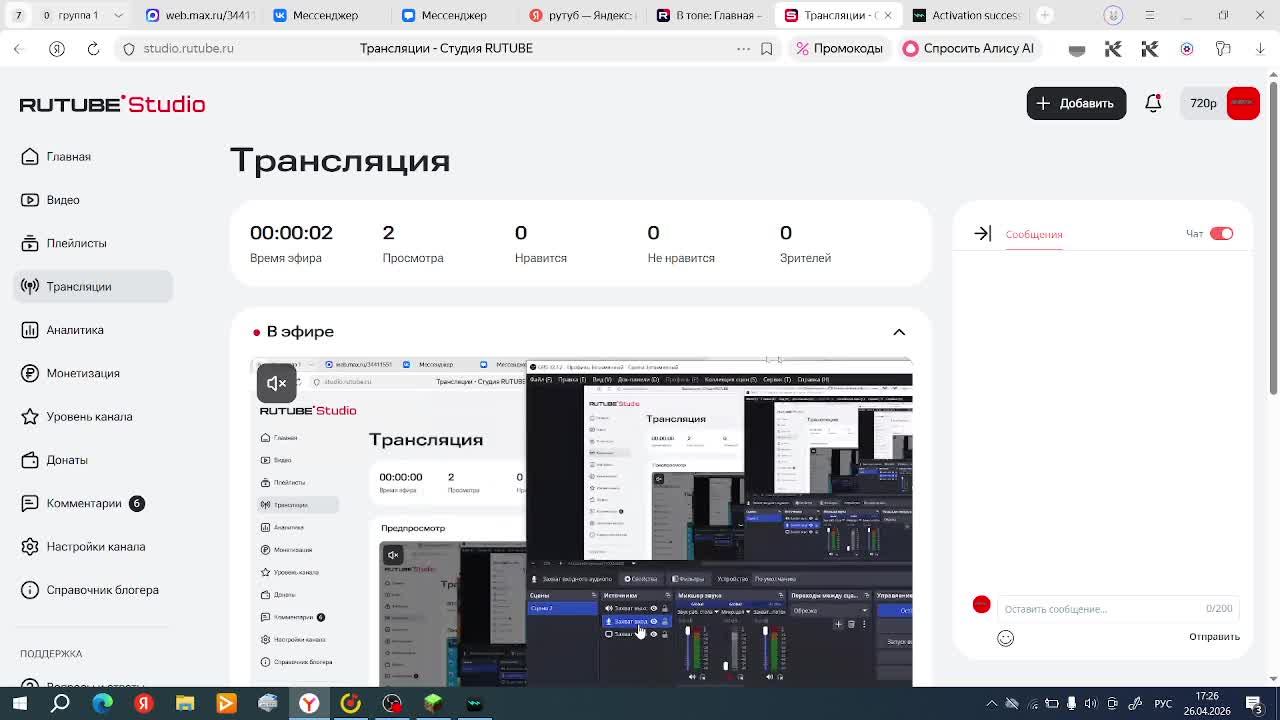Click the Добавить button
Viewport: 1280px width, 720px height.
[1076, 103]
